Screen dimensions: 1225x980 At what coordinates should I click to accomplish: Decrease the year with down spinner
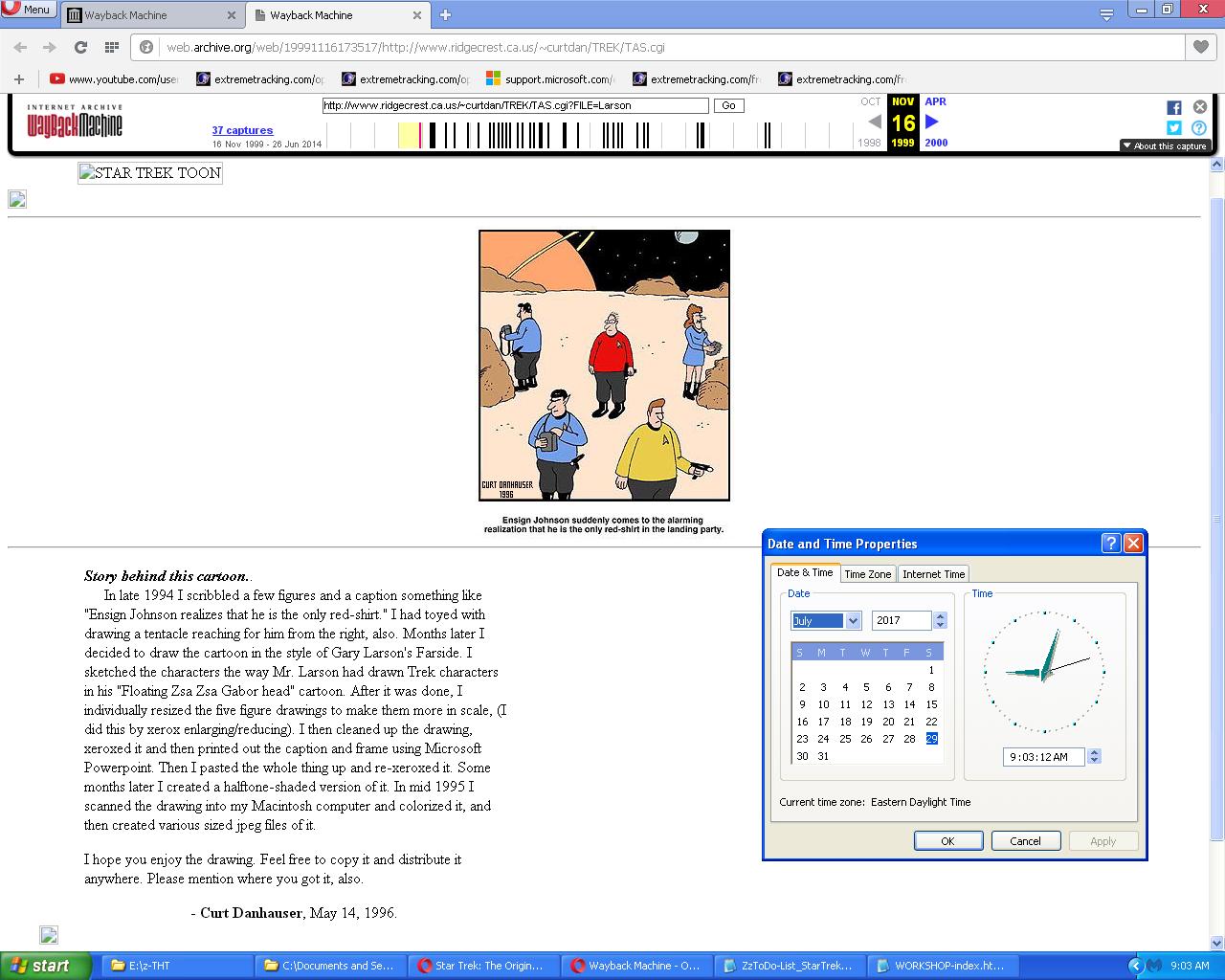point(940,625)
